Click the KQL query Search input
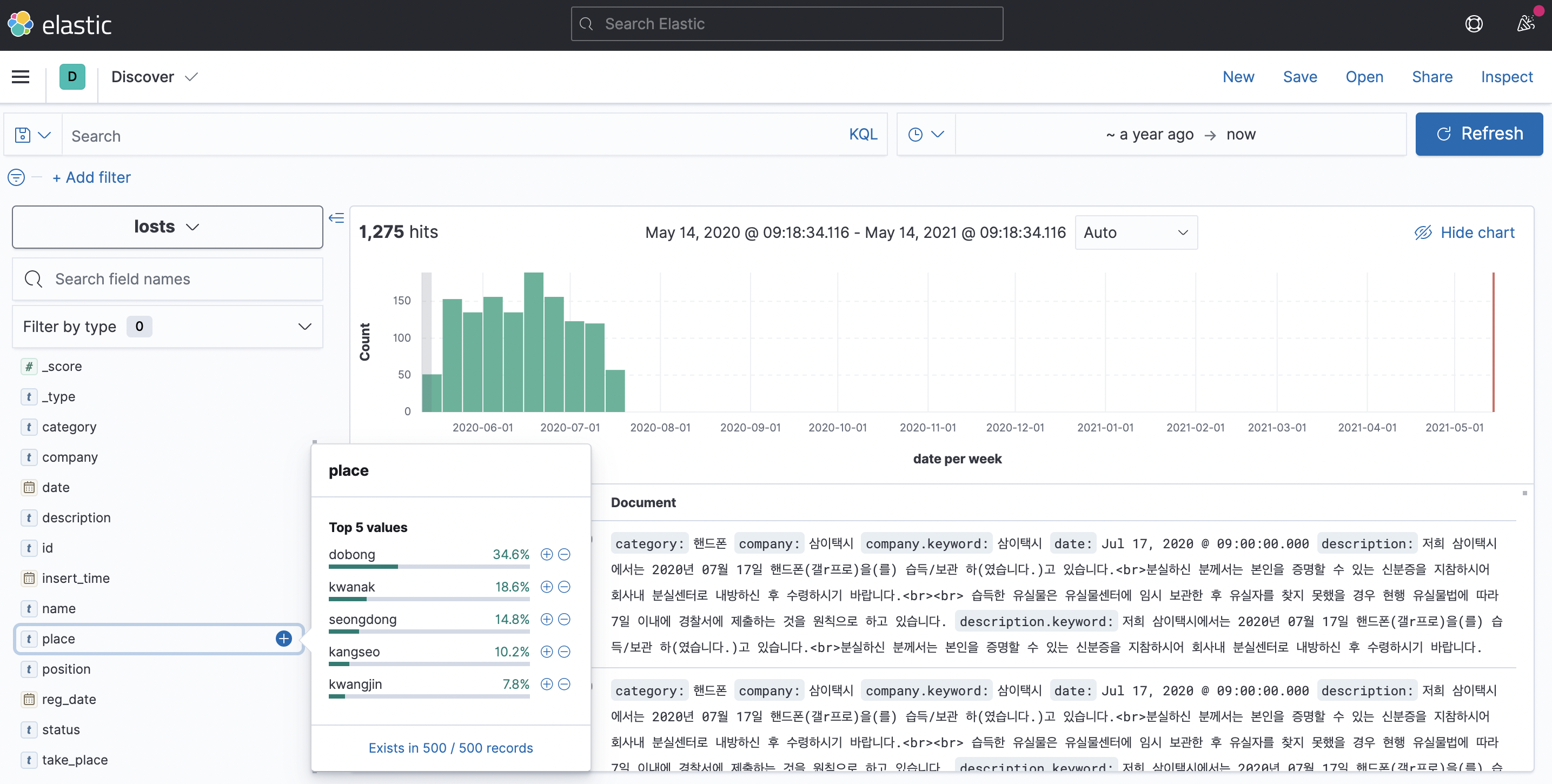This screenshot has width=1552, height=784. [x=452, y=136]
